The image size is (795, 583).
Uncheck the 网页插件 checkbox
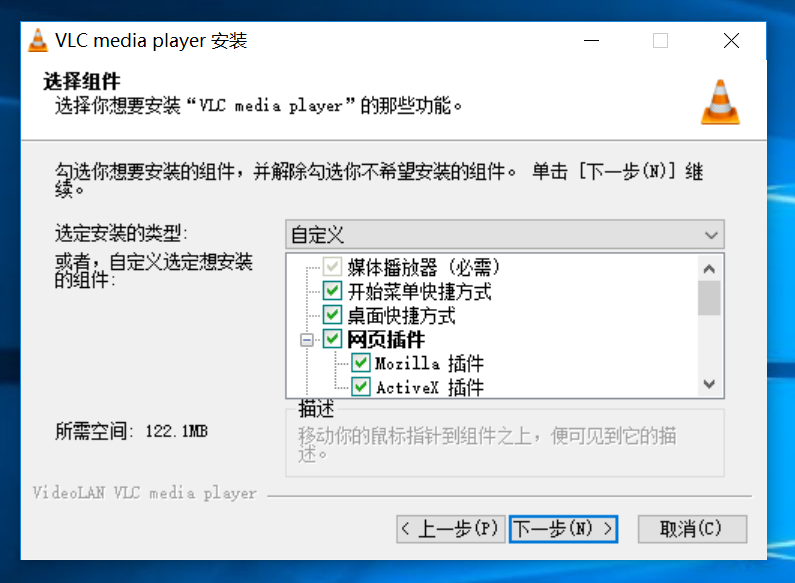click(x=332, y=339)
